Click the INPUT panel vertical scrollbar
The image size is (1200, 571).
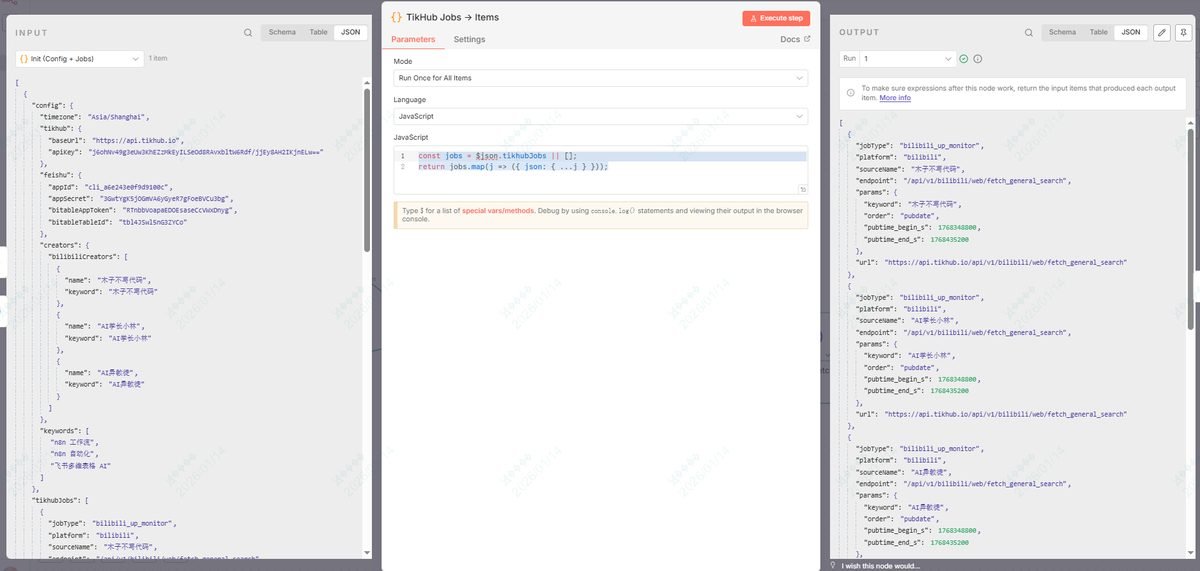pos(367,170)
